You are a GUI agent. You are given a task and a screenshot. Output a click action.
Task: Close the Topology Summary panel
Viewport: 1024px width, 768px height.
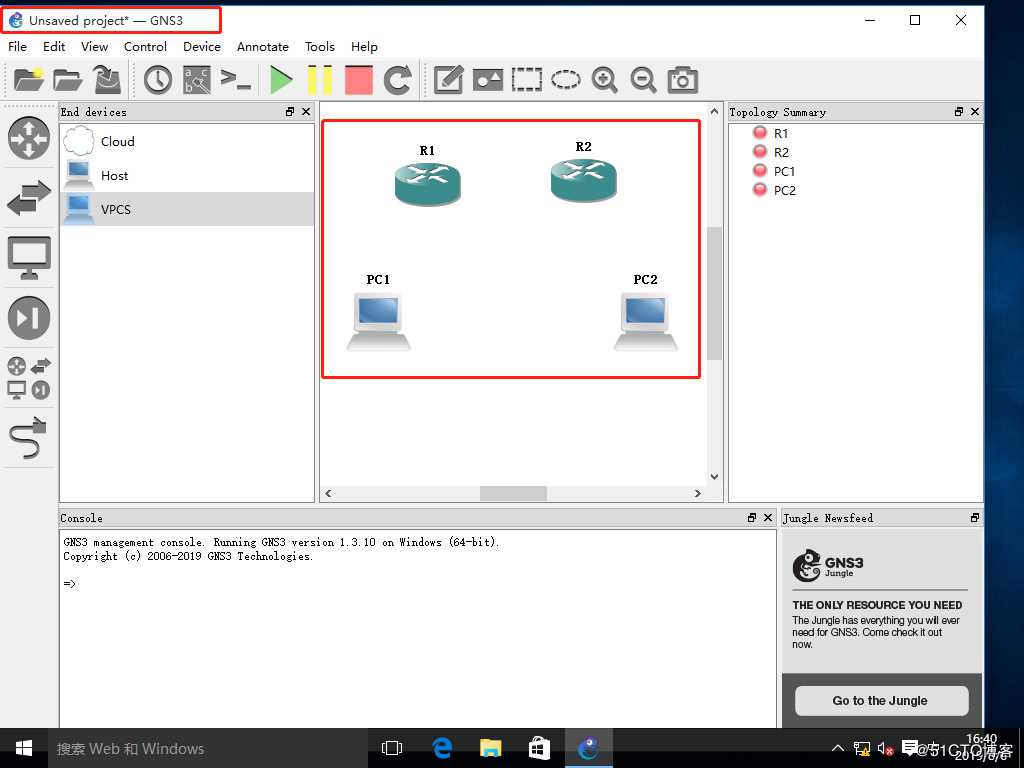975,112
